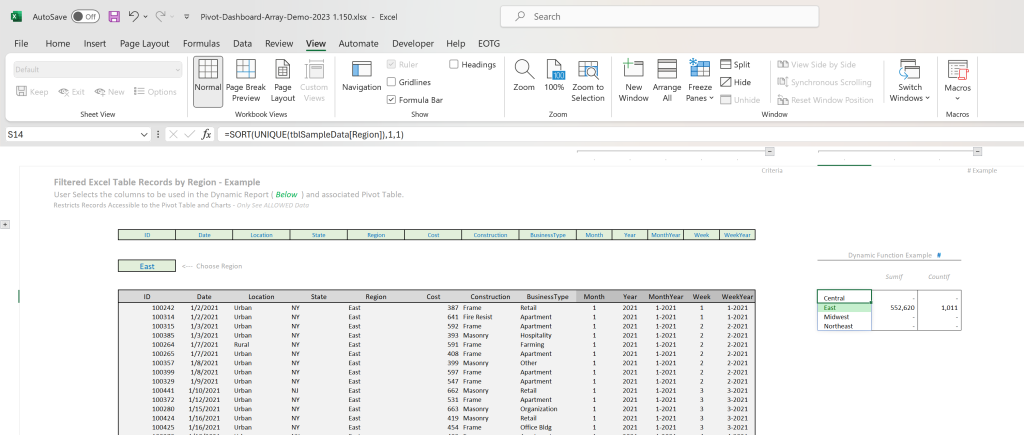Open the Customize Quick Access Toolbar menu
The height and width of the screenshot is (435, 1024).
(x=187, y=17)
